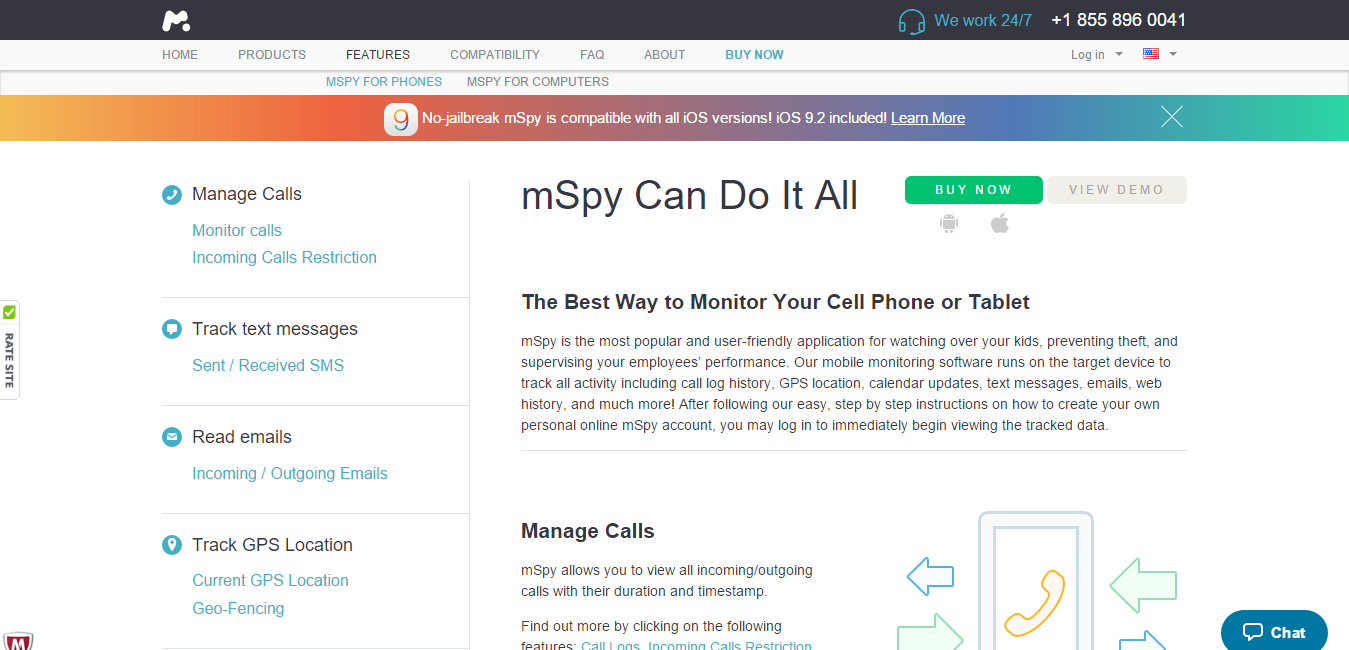Screen dimensions: 1349x650
Task: Click BUY NOW in navigation bar
Action: coord(754,55)
